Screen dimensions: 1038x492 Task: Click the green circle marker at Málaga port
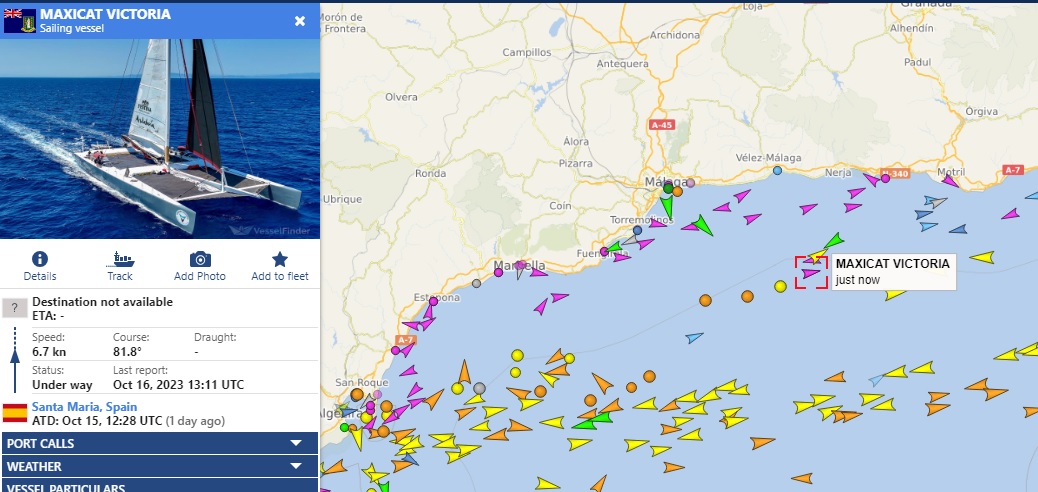click(668, 189)
